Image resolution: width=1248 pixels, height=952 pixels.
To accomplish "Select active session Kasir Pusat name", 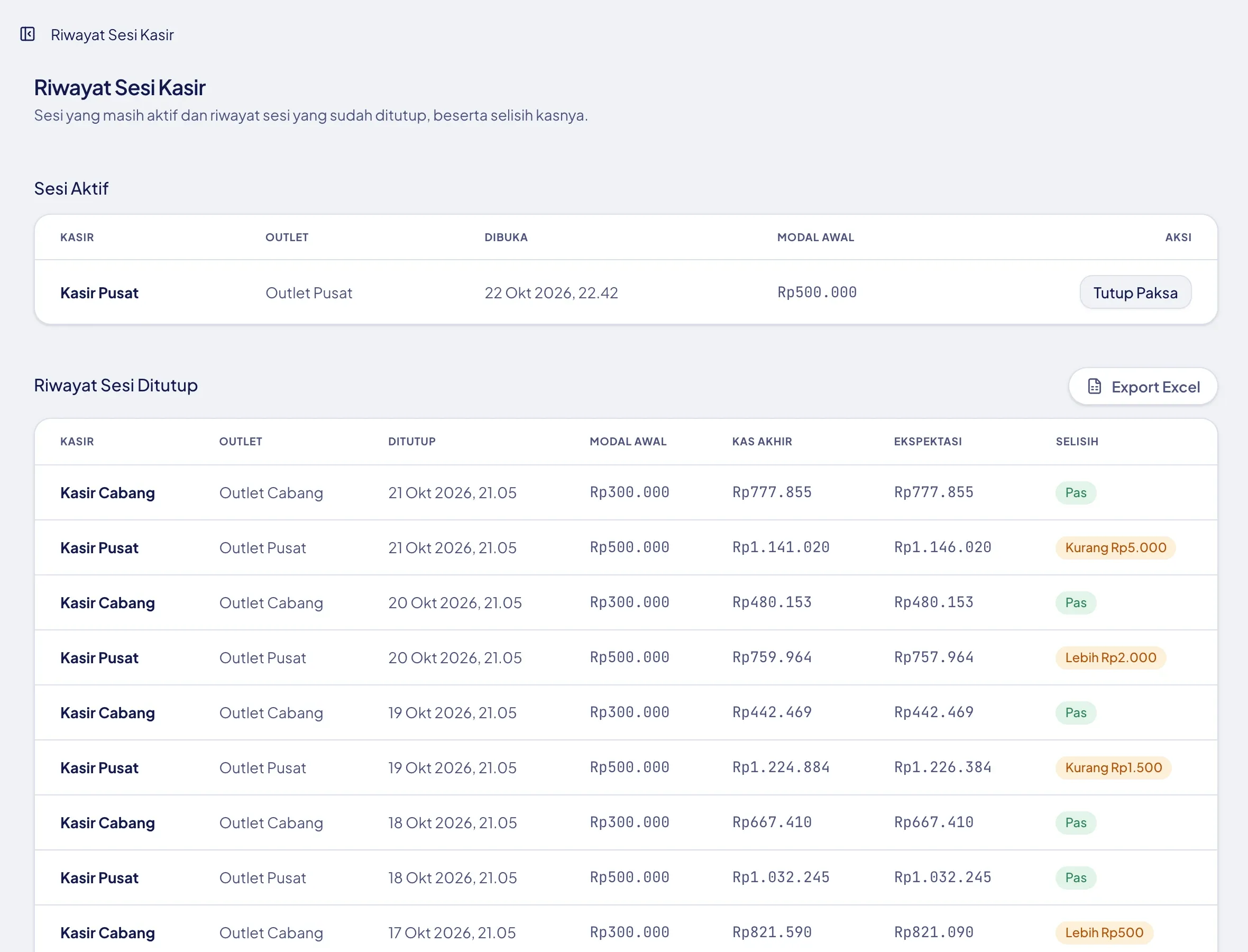I will pyautogui.click(x=99, y=293).
